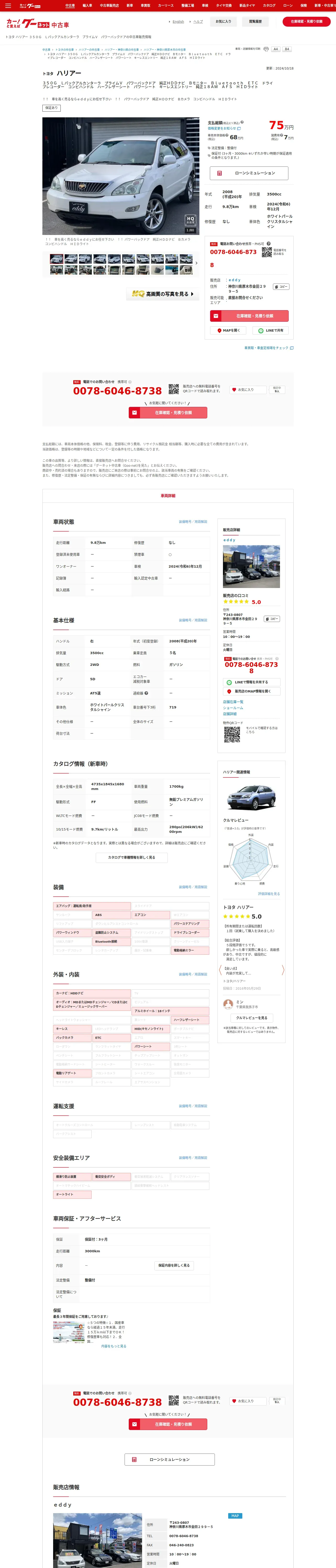Click 保証内容を詳しく見る button
Viewport: 336px width, 1568px height.
(x=174, y=1265)
